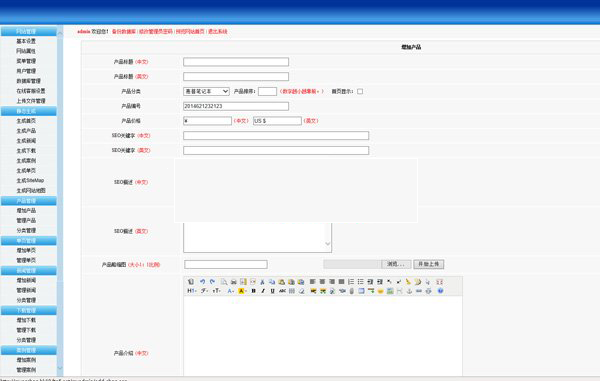Open 基本设置 in the sidebar

(26, 41)
